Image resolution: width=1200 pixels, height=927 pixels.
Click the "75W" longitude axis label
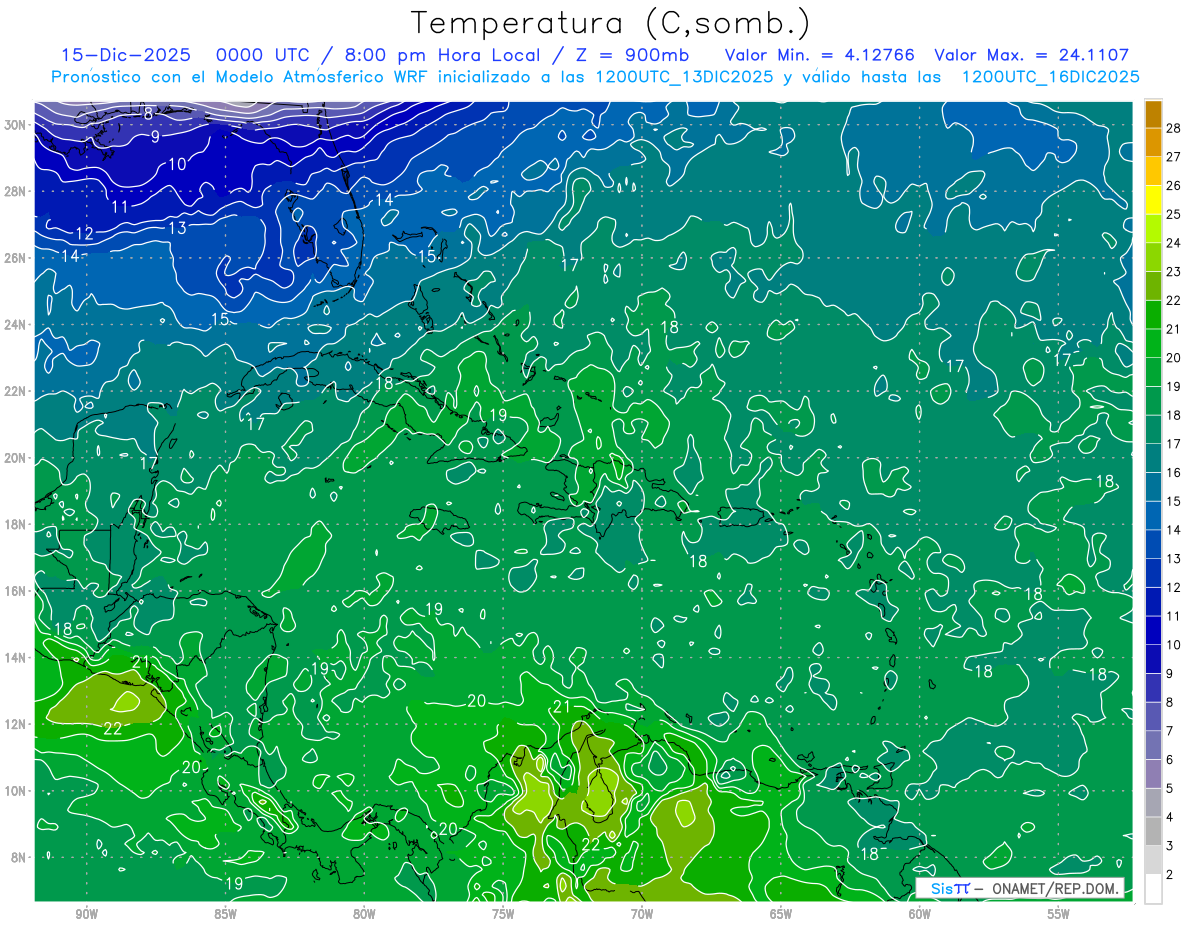tap(503, 914)
